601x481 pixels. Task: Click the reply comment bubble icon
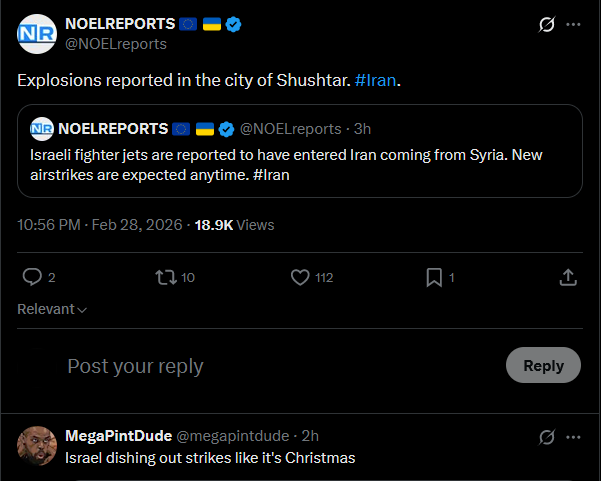[32, 277]
